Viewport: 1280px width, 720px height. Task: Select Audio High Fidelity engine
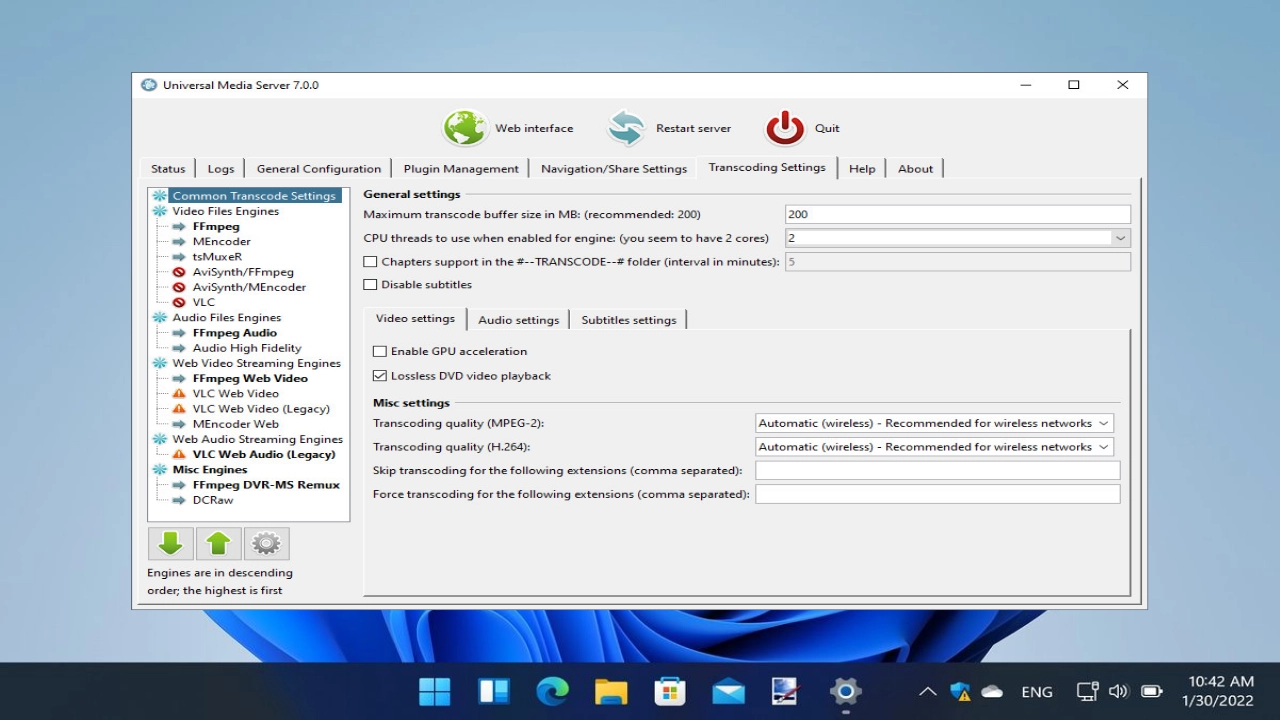click(x=247, y=348)
